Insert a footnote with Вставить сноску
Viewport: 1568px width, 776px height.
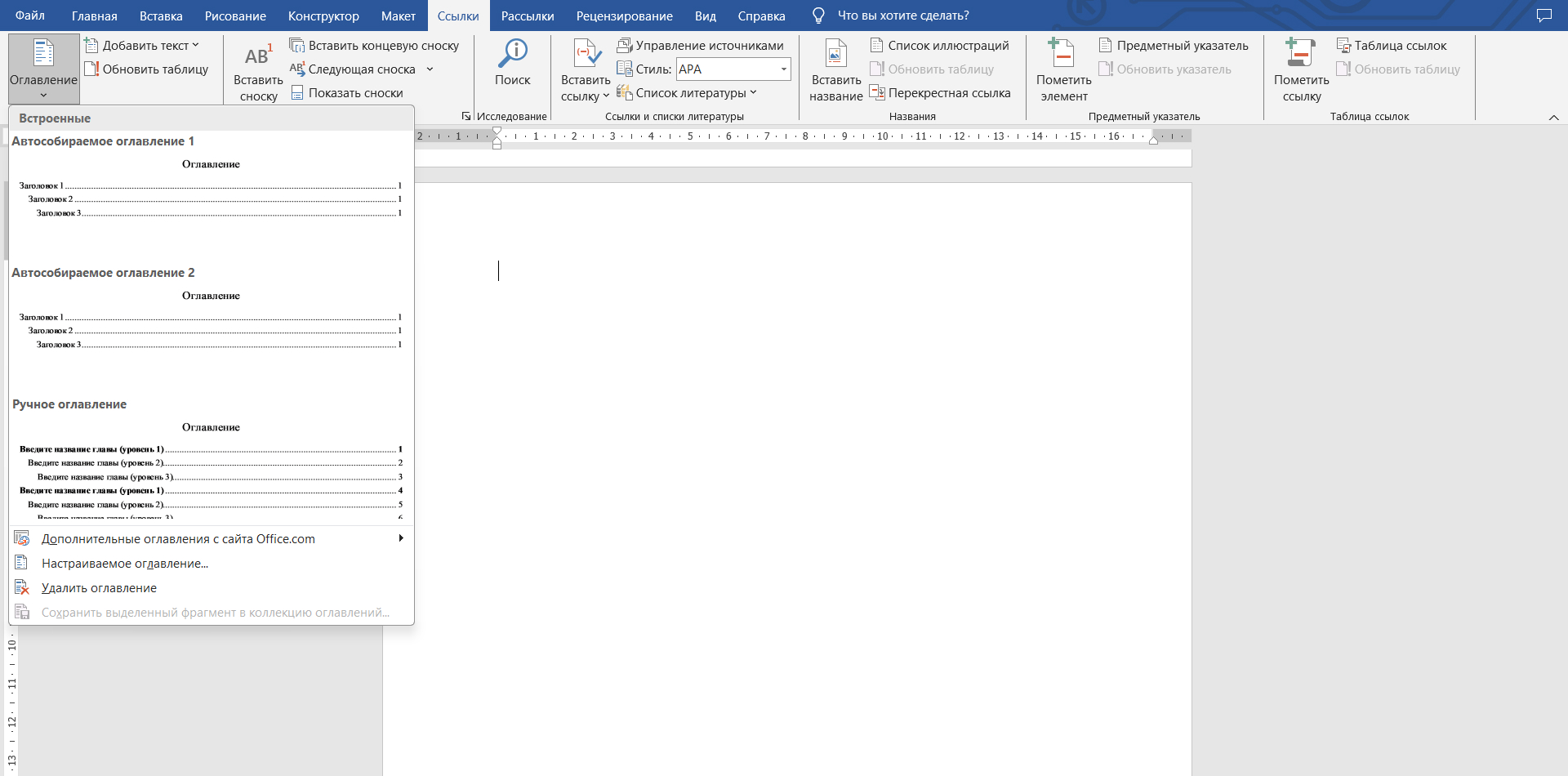[x=258, y=72]
